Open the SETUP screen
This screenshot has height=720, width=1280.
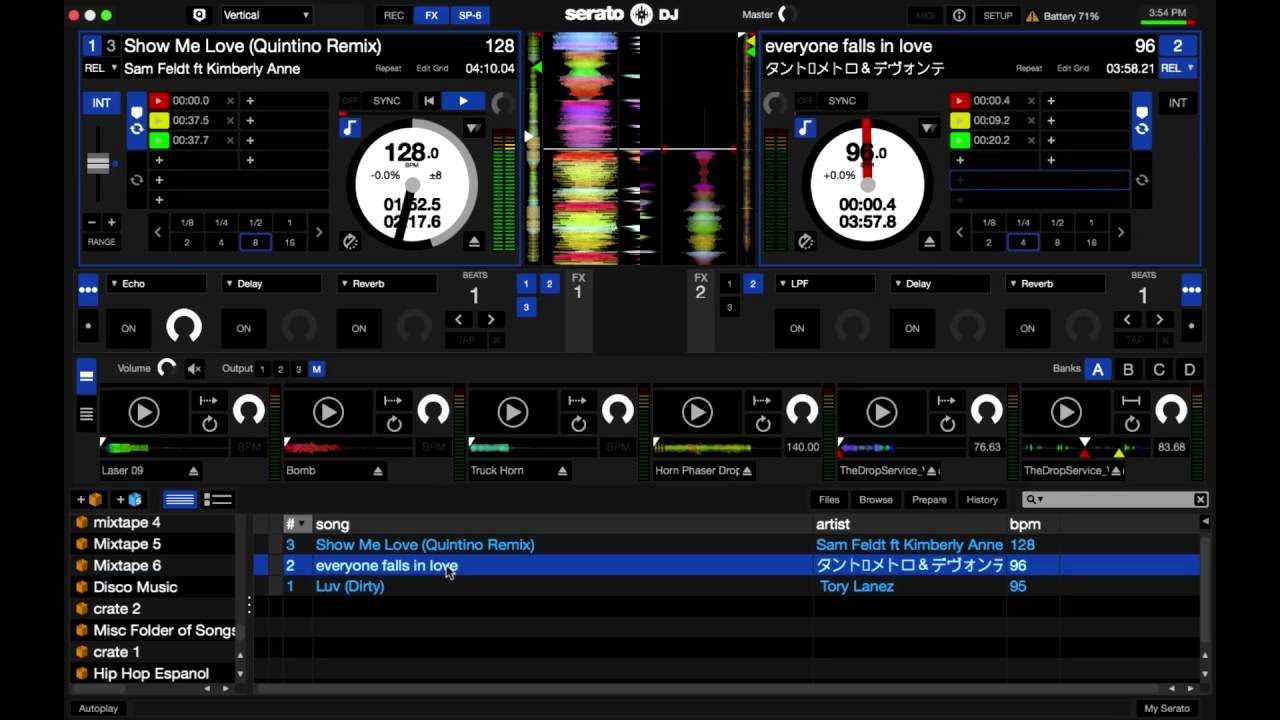[x=997, y=16]
